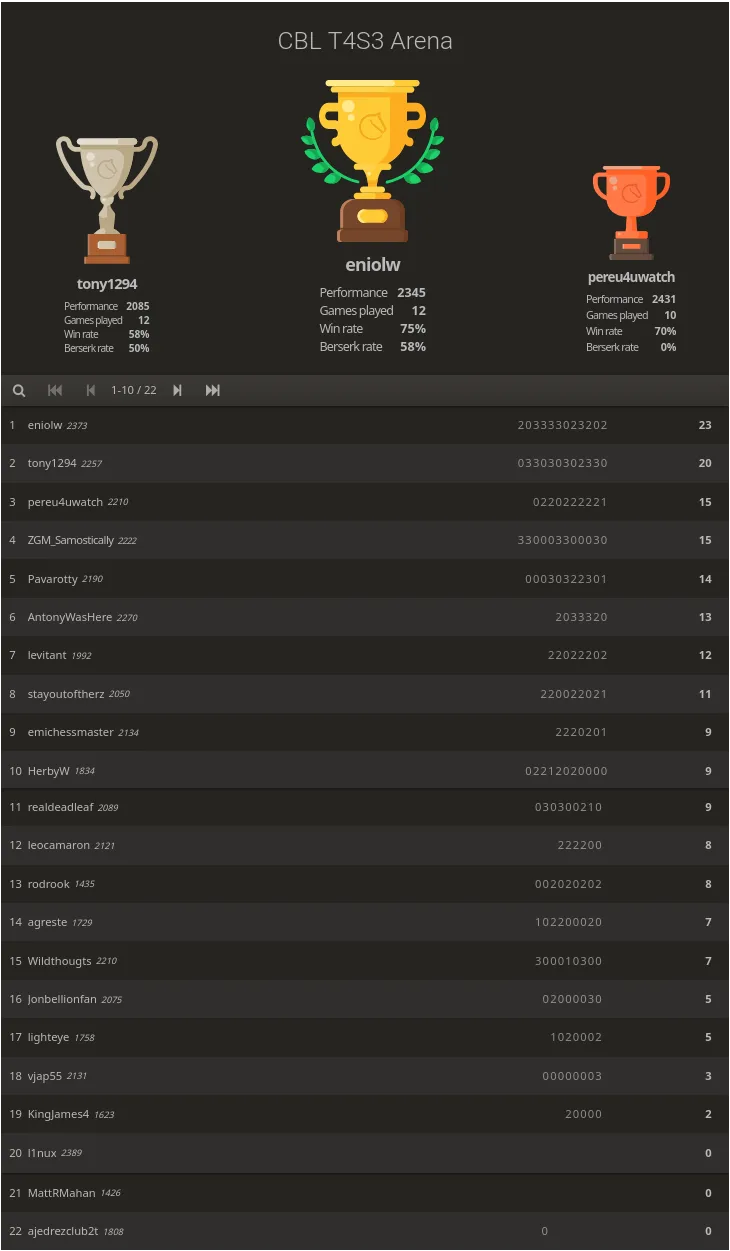Click the bronze trophy icon

pos(631,212)
